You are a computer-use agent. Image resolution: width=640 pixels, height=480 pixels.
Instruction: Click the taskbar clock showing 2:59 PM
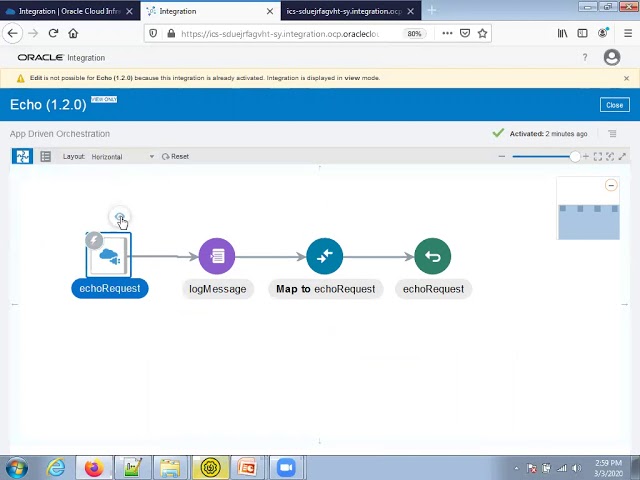[609, 468]
